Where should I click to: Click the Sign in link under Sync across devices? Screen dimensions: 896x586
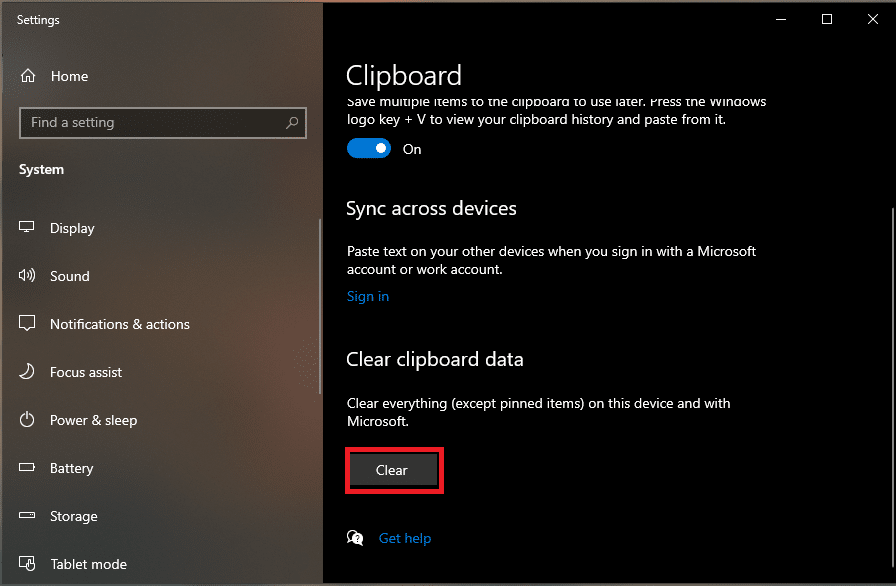pos(367,295)
